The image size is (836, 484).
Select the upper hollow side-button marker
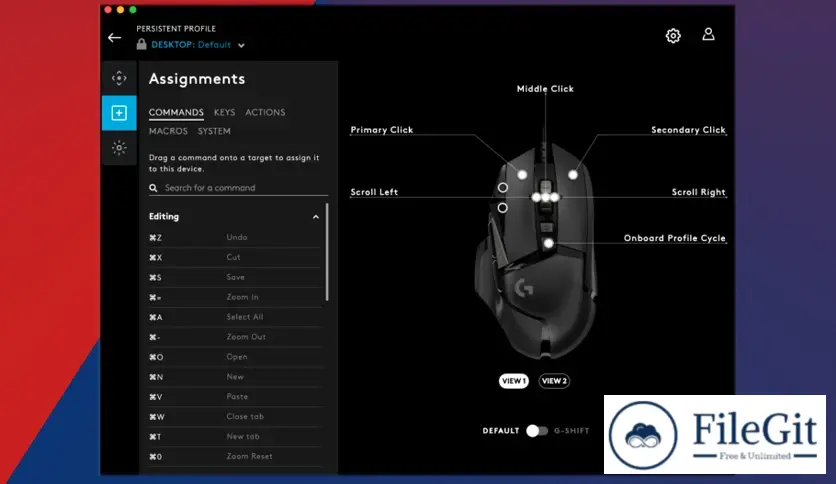coord(503,188)
